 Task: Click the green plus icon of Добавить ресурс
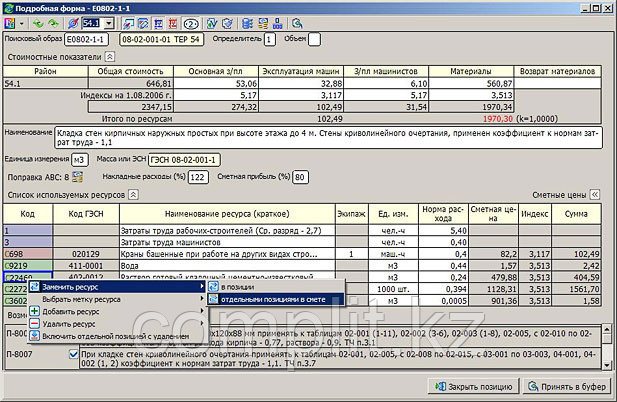(x=35, y=311)
